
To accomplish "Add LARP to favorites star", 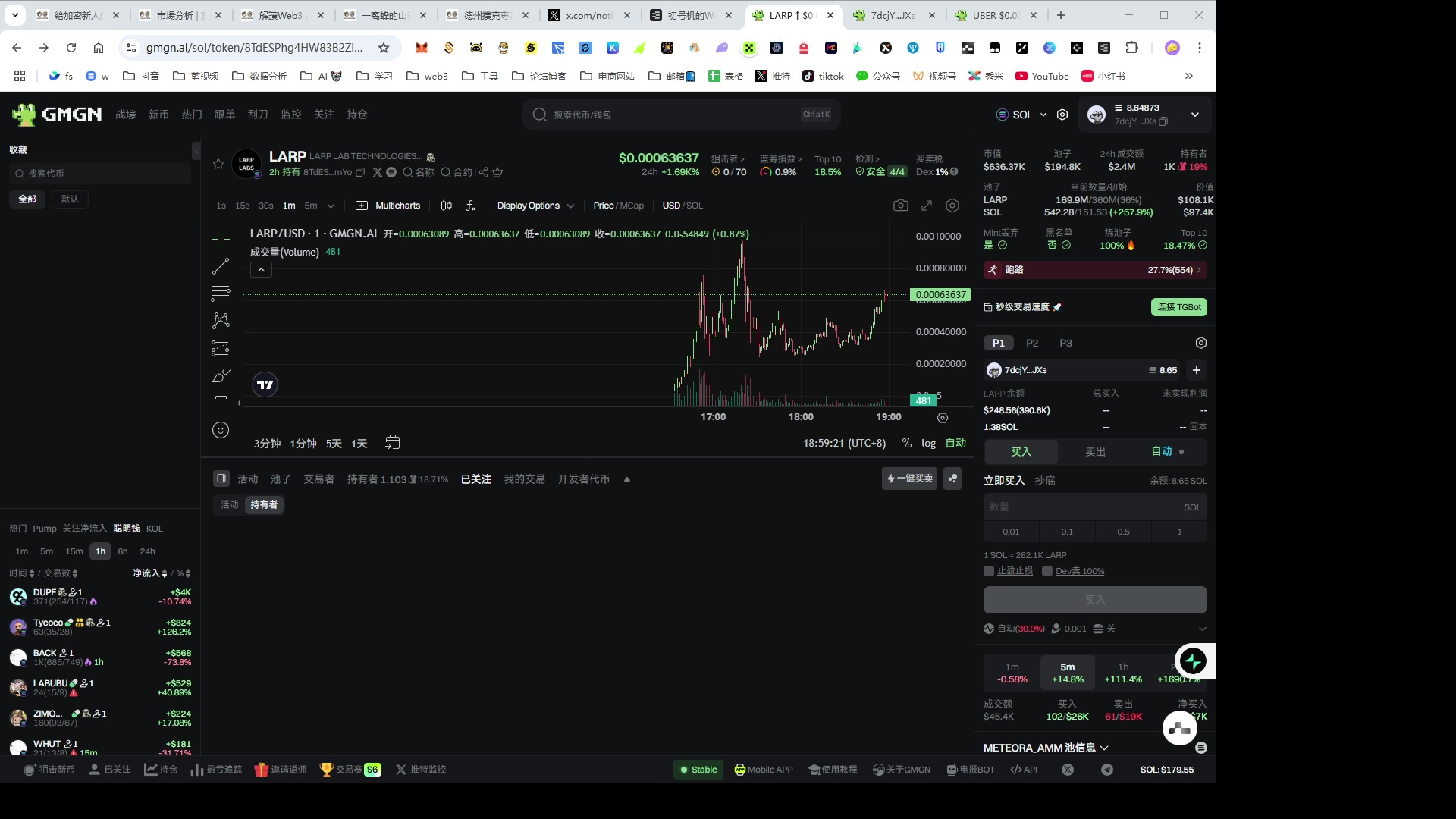I will [218, 164].
